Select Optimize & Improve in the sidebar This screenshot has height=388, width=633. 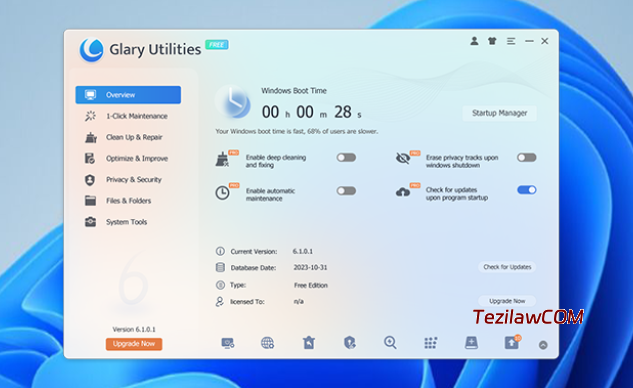[128, 158]
